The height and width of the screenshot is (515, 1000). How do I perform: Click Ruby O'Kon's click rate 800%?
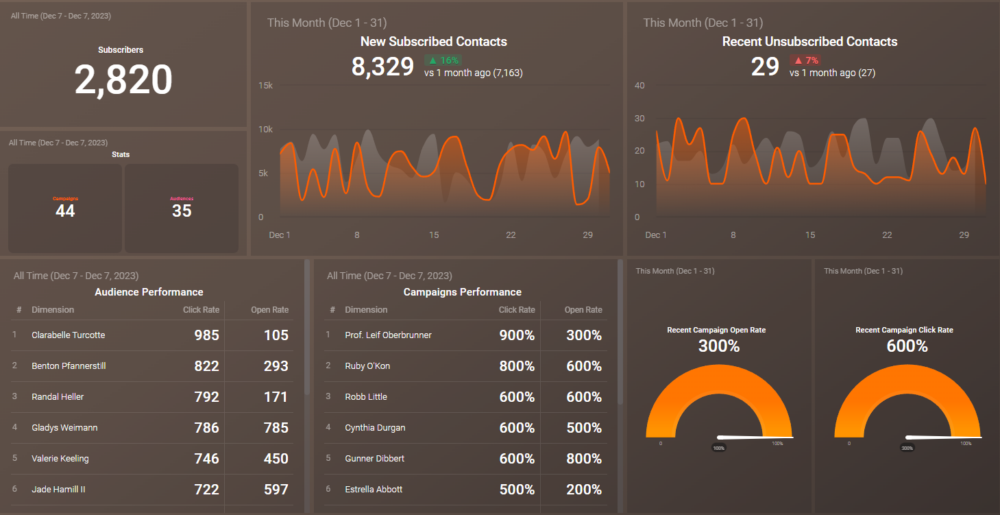click(517, 366)
